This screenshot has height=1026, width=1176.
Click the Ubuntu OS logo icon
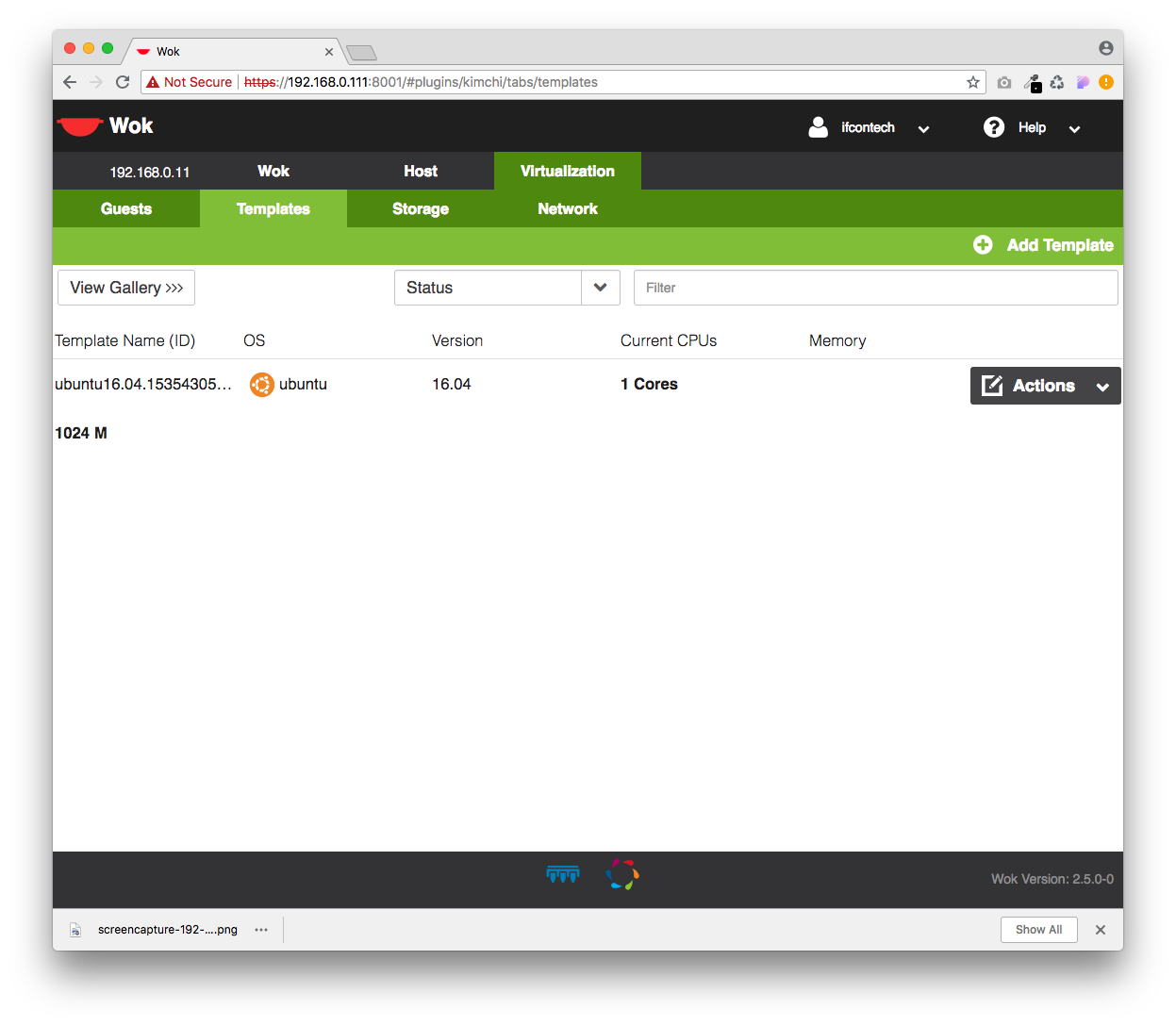tap(261, 385)
